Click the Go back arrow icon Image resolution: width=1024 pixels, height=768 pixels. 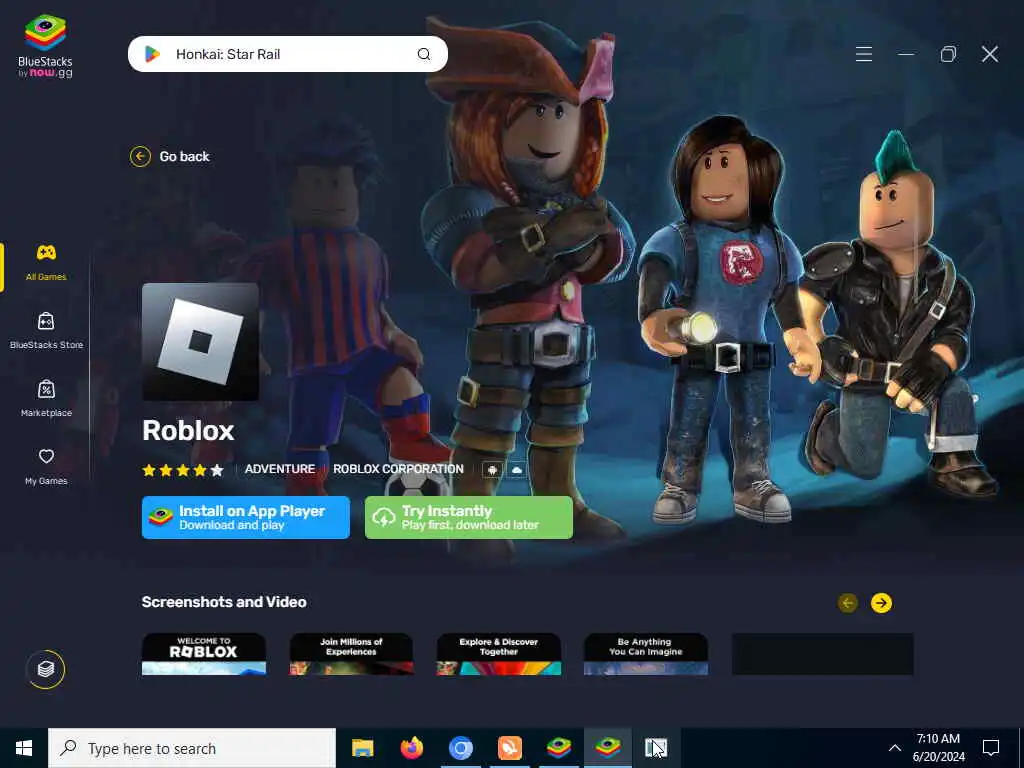(x=140, y=157)
